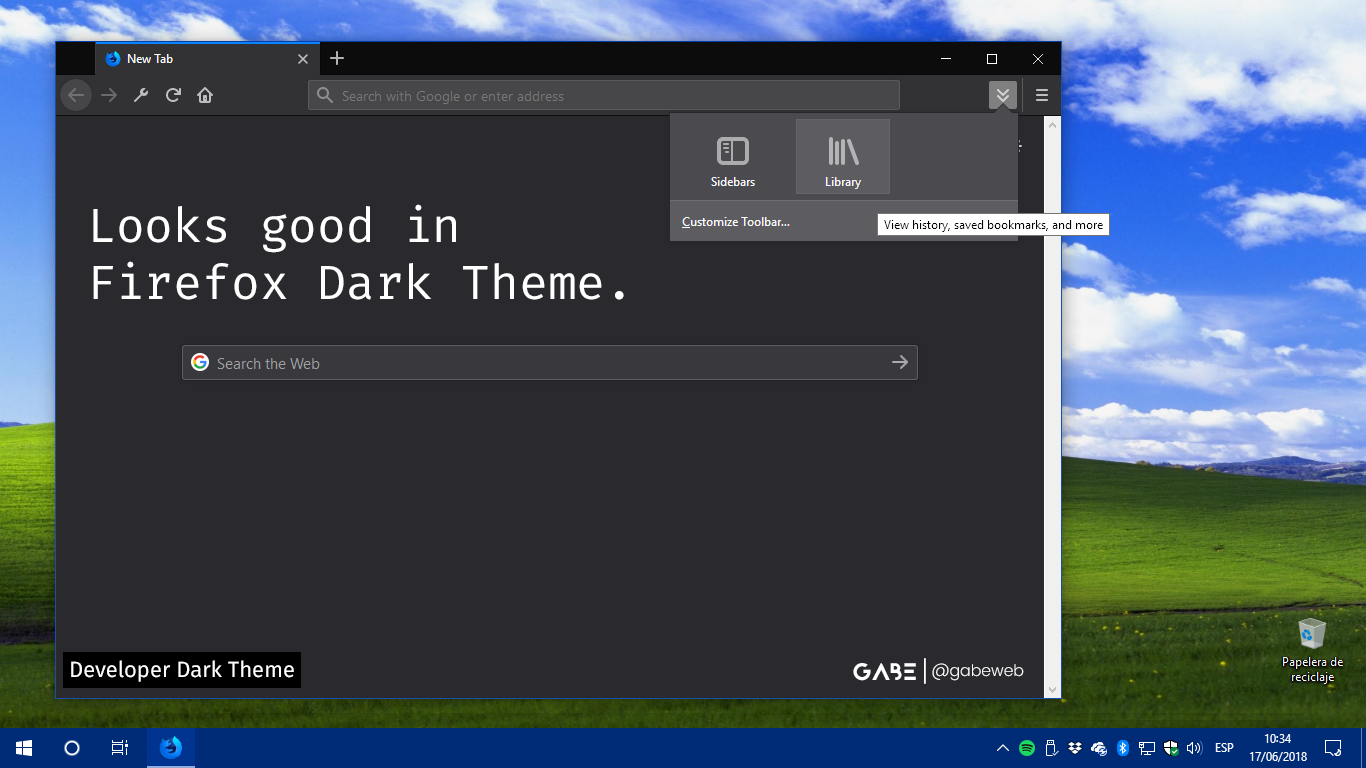Open OneDrive cloud tray icon
The image size is (1366, 768).
[x=1099, y=748]
